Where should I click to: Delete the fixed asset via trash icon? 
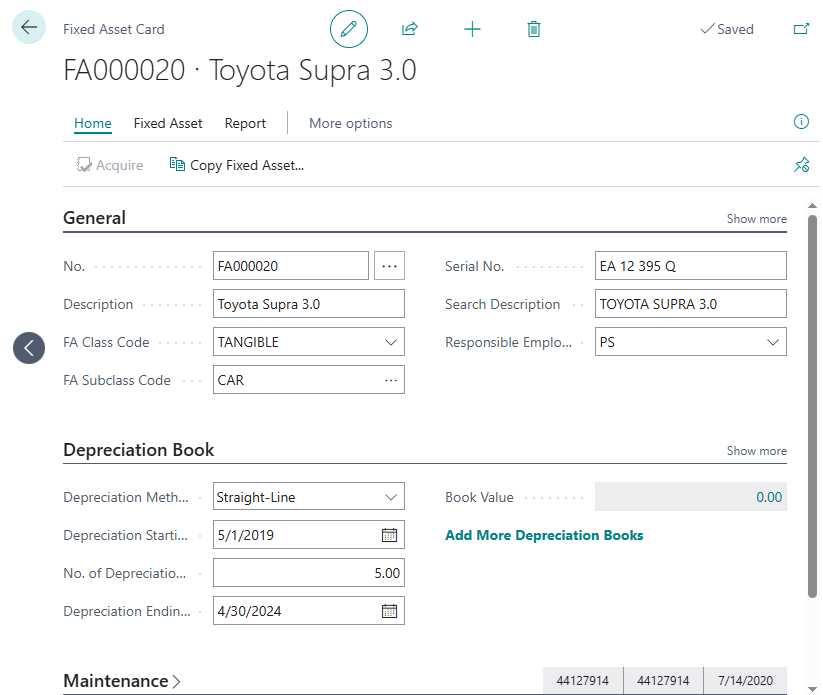pos(534,29)
